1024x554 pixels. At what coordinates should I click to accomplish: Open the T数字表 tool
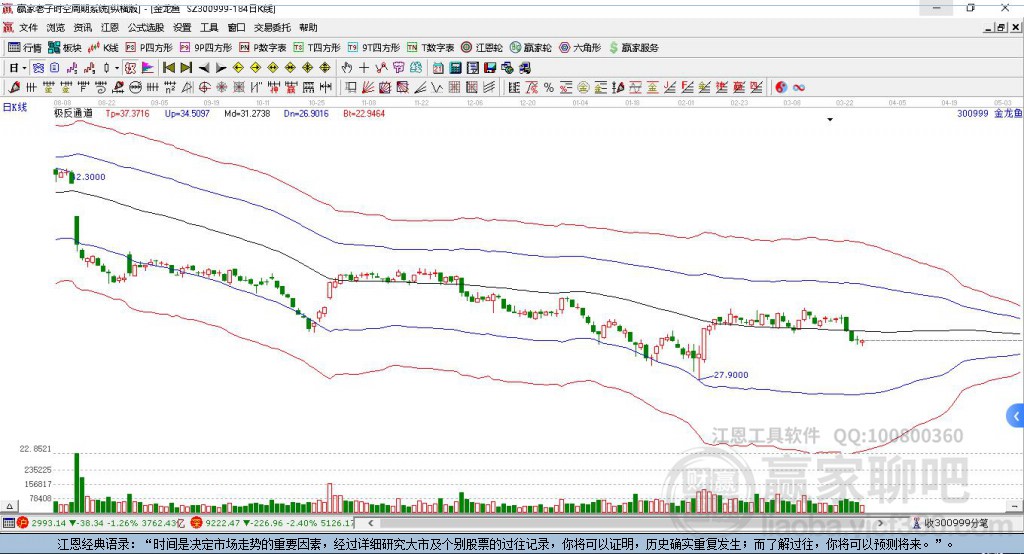tap(430, 48)
